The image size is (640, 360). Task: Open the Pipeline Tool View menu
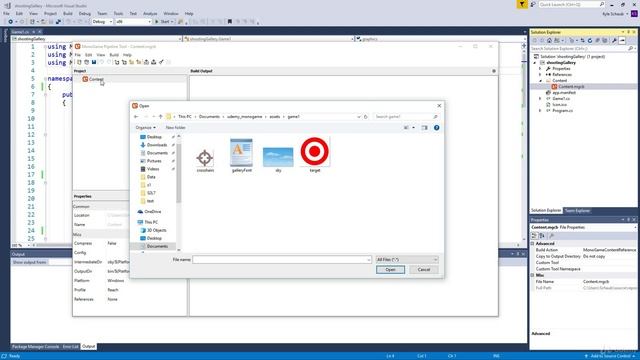click(x=100, y=55)
